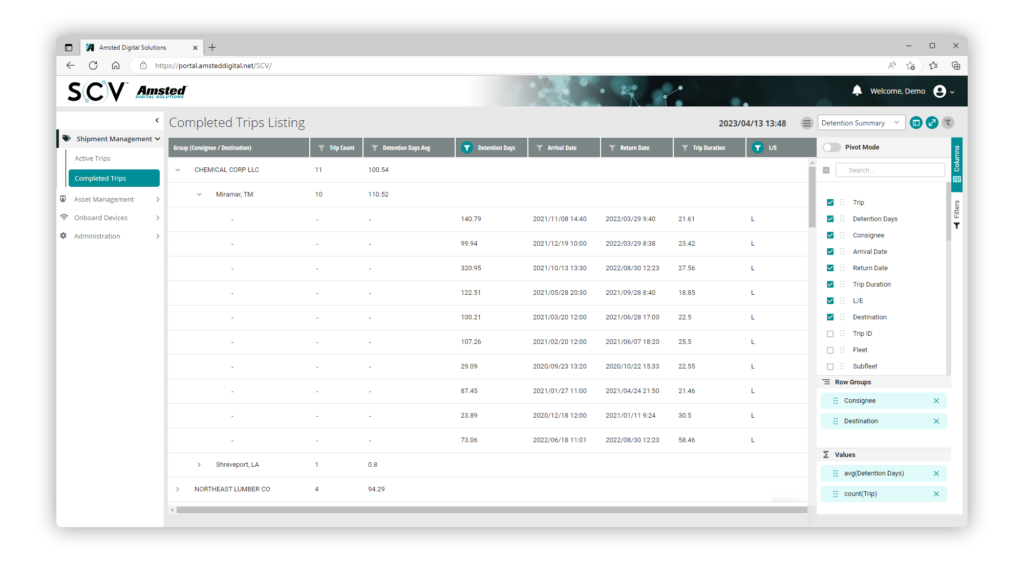Select Active Trips in sidebar
Image resolution: width=1024 pixels, height=563 pixels.
93,158
